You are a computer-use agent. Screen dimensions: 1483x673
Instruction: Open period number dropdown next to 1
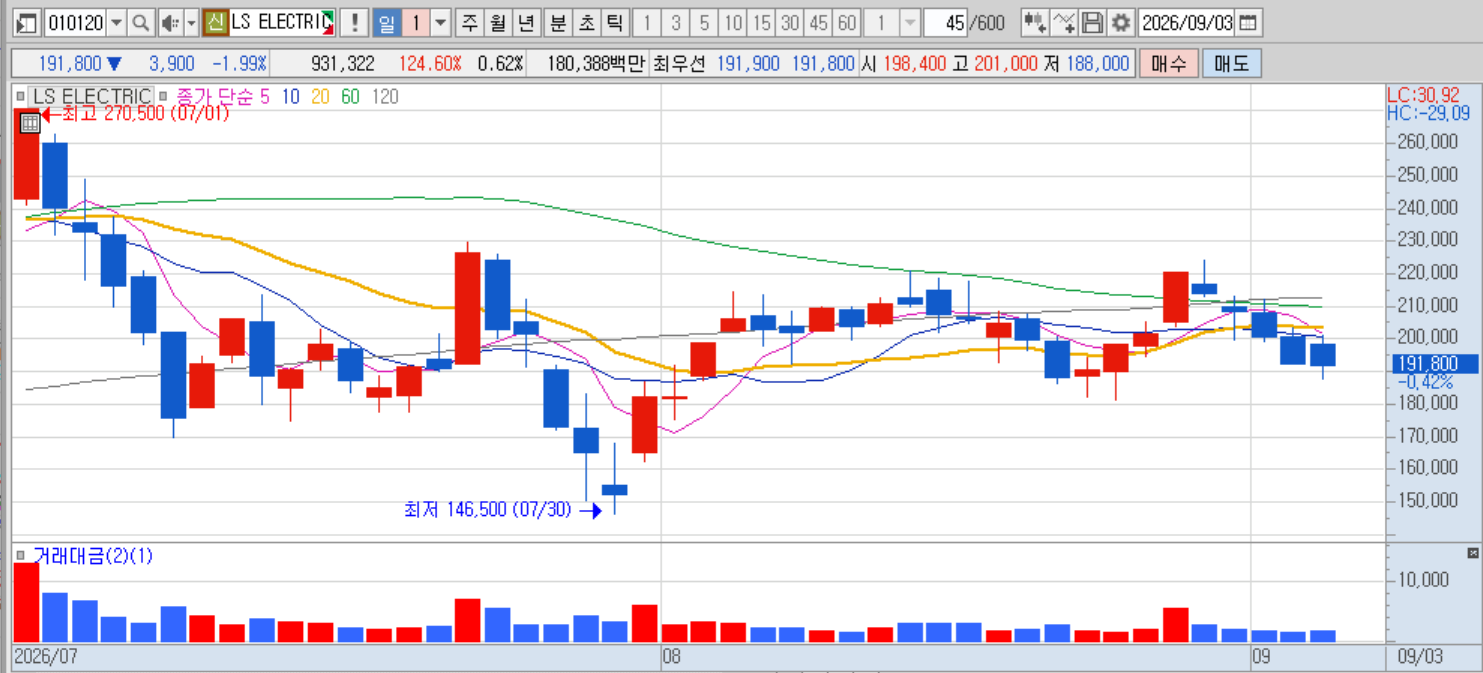pos(440,22)
